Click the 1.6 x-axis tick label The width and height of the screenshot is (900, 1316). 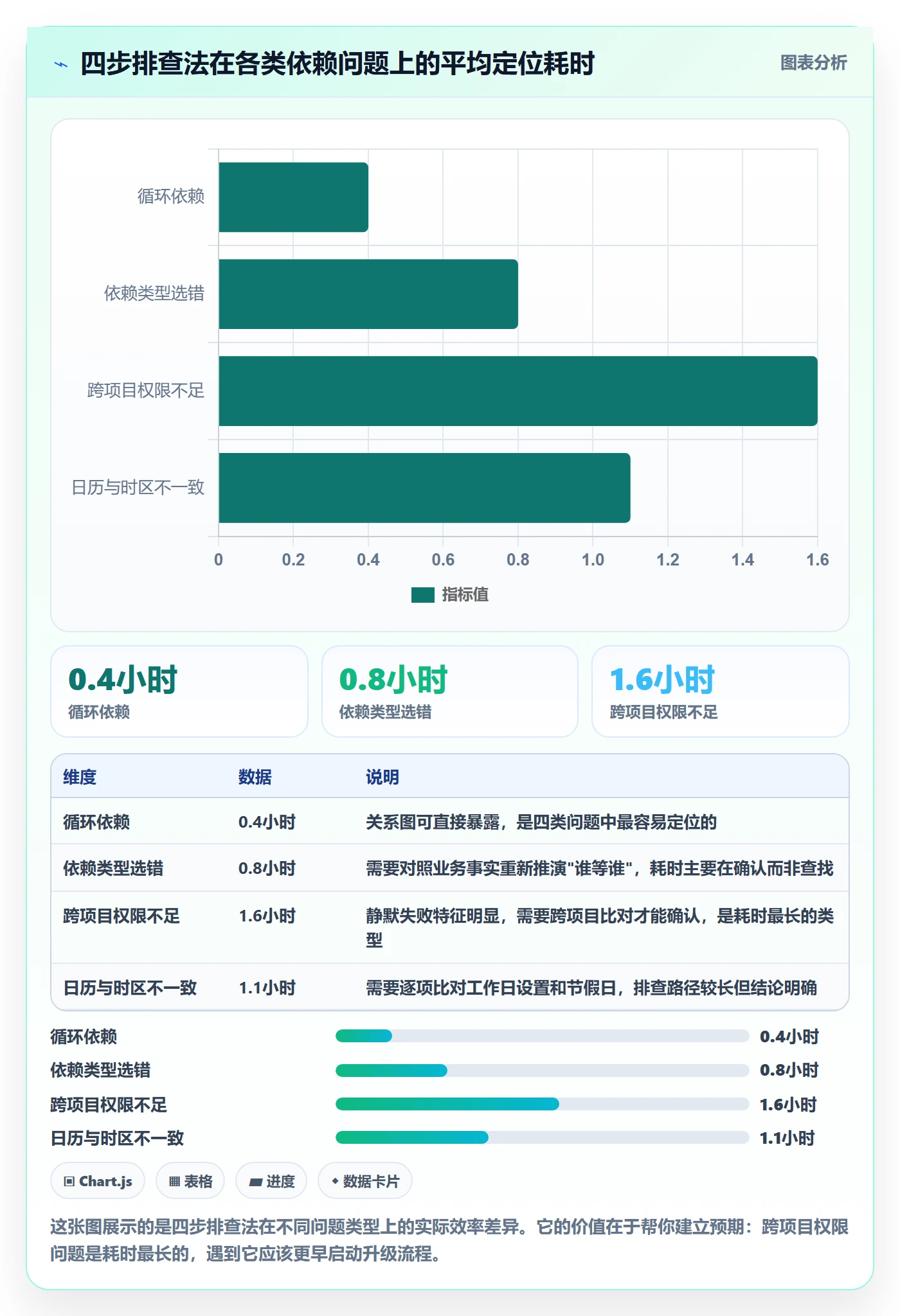click(818, 560)
